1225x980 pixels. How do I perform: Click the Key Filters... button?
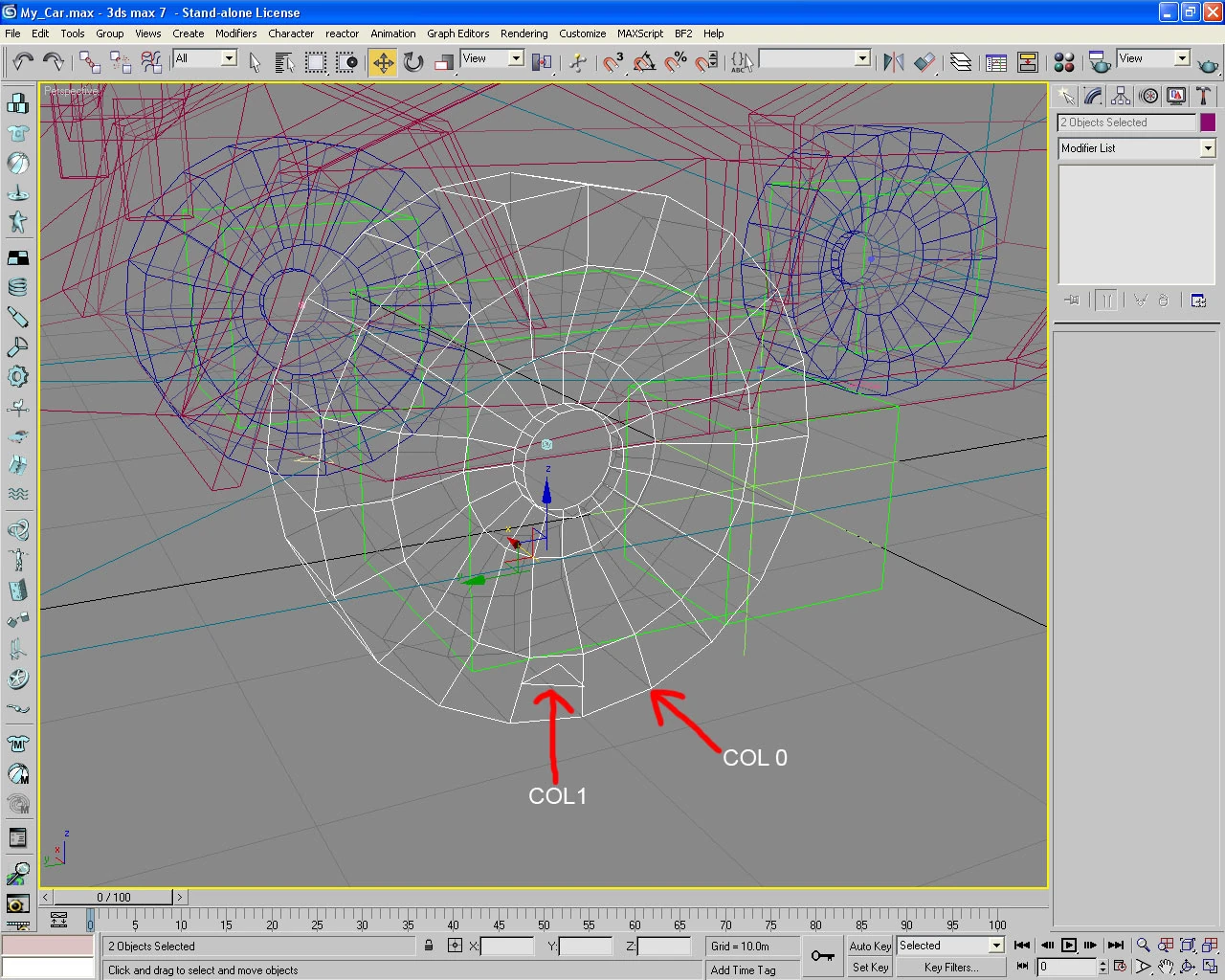950,968
